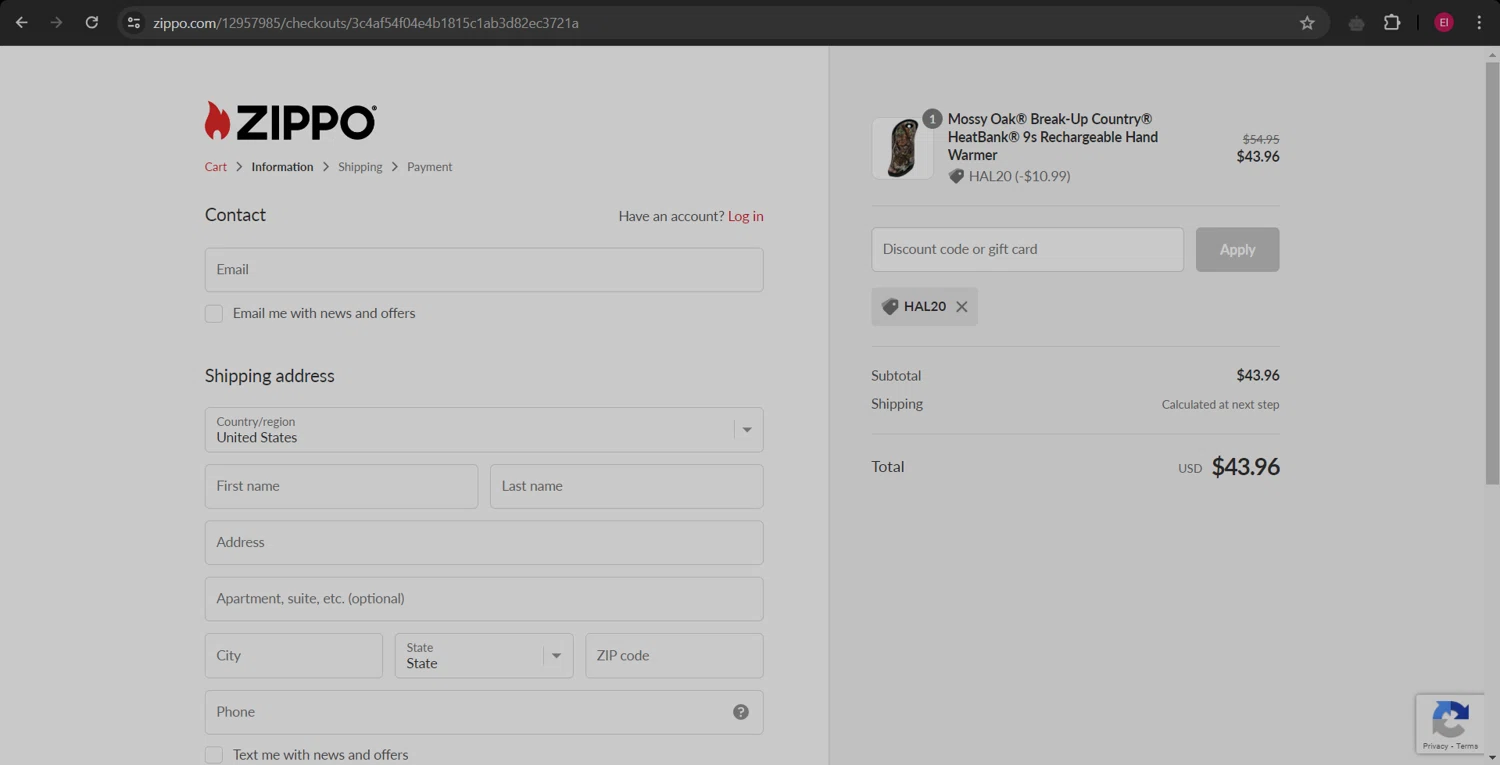
Task: Open the Country/region dropdown
Action: pos(484,430)
